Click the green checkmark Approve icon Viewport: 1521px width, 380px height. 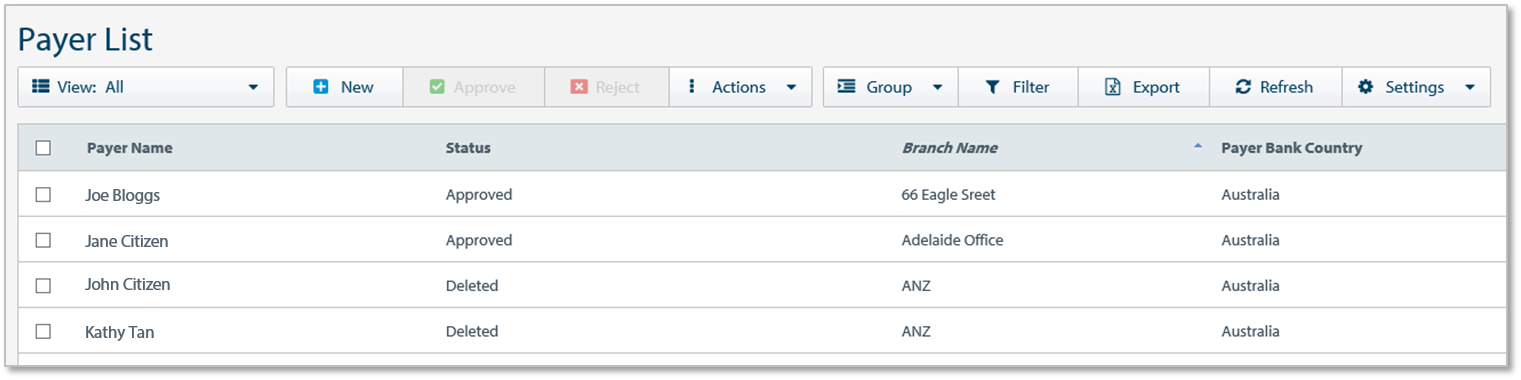(437, 87)
